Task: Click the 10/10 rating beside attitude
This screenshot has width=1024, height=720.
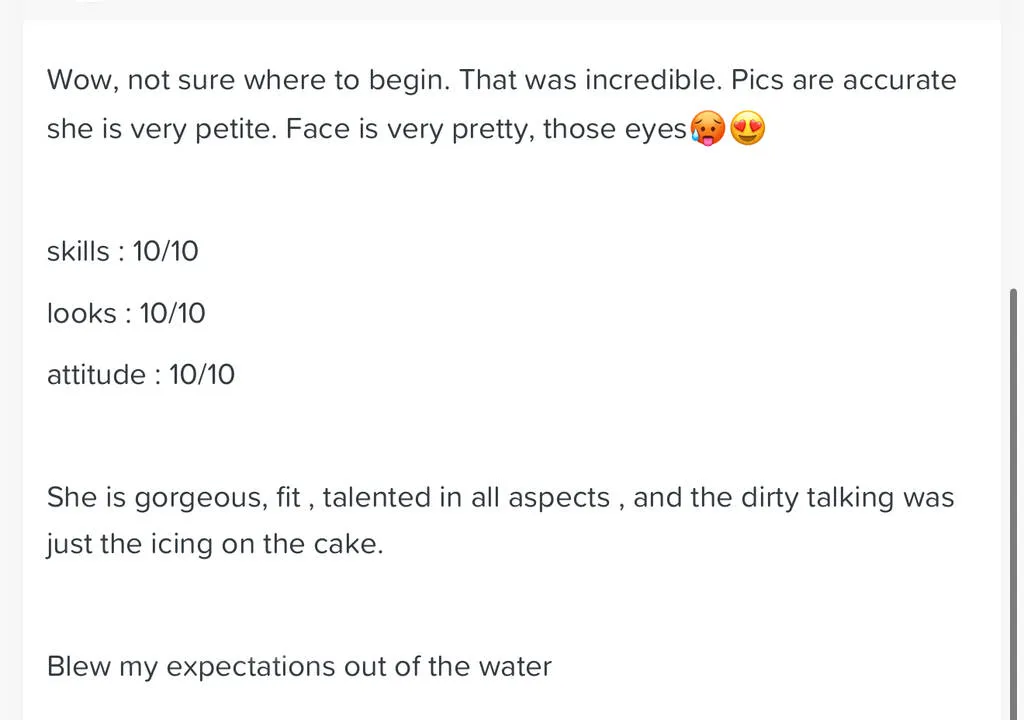Action: tap(202, 375)
